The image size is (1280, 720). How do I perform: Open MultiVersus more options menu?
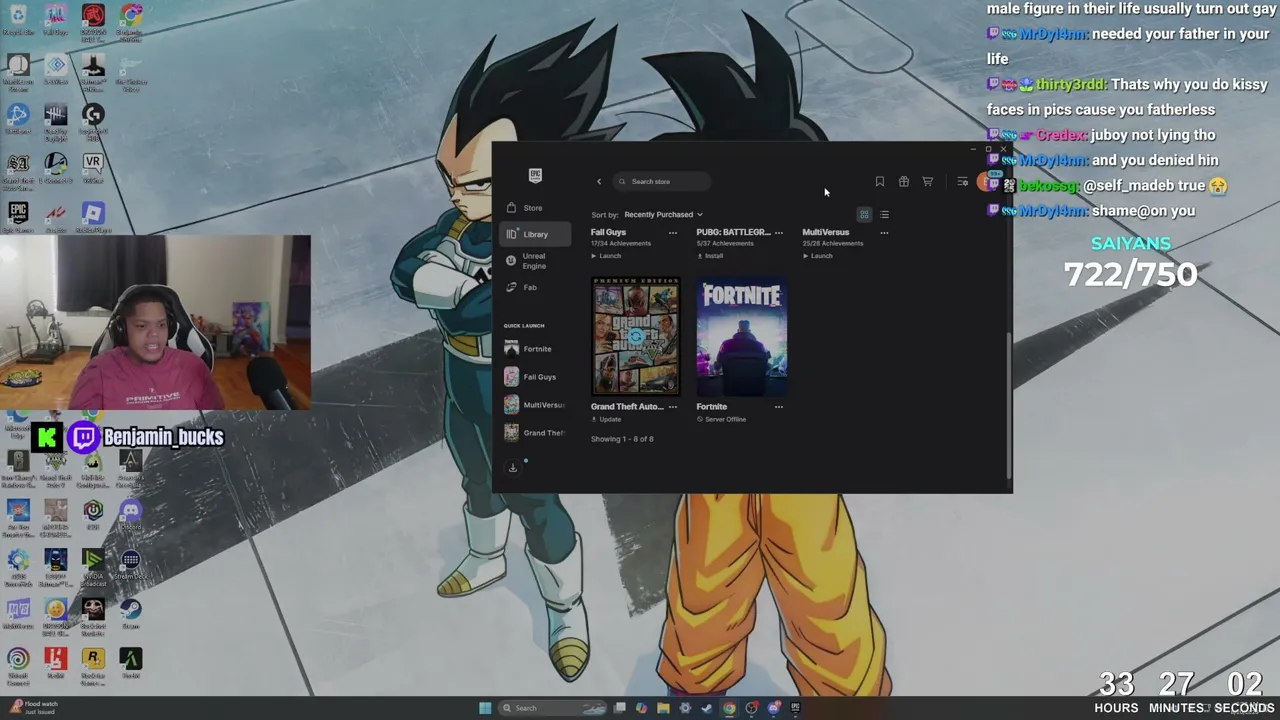(x=884, y=233)
